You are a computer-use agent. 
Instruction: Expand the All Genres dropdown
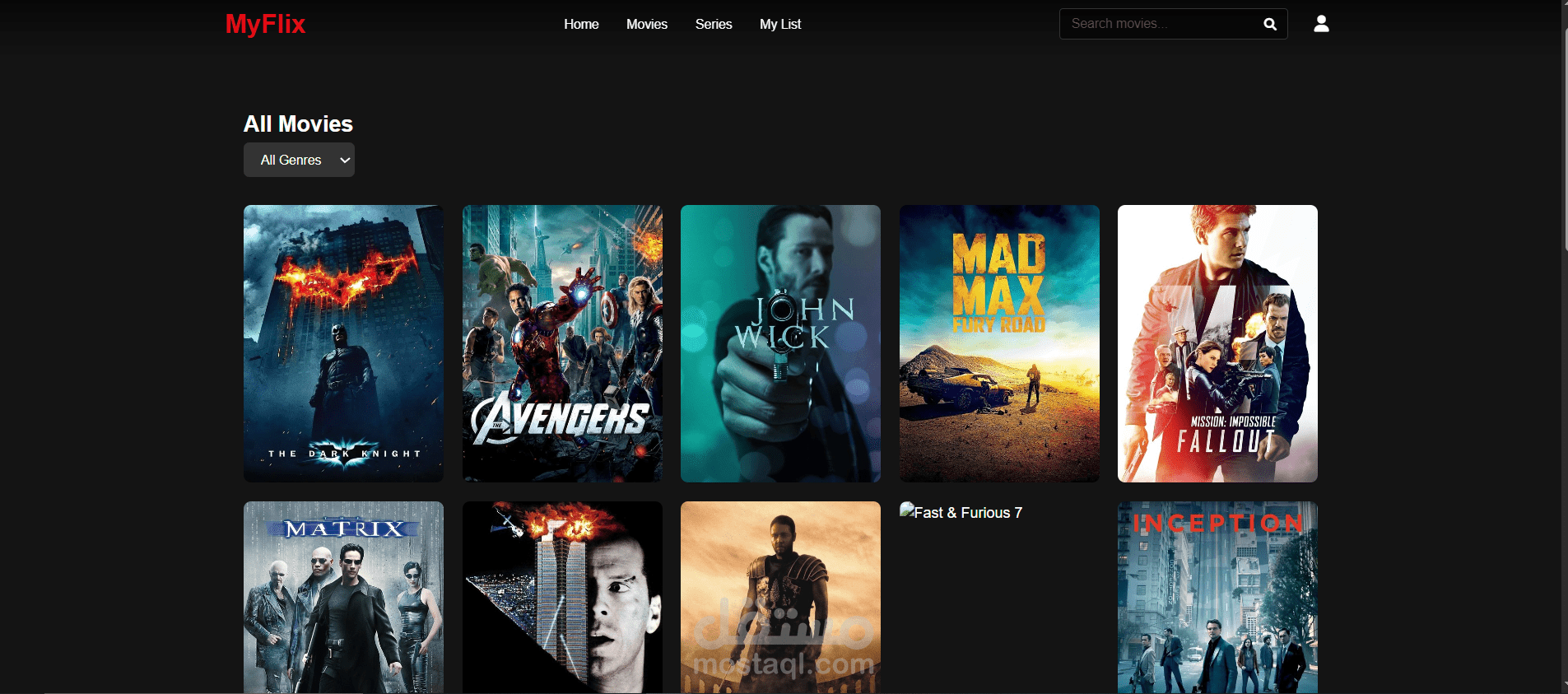coord(299,160)
